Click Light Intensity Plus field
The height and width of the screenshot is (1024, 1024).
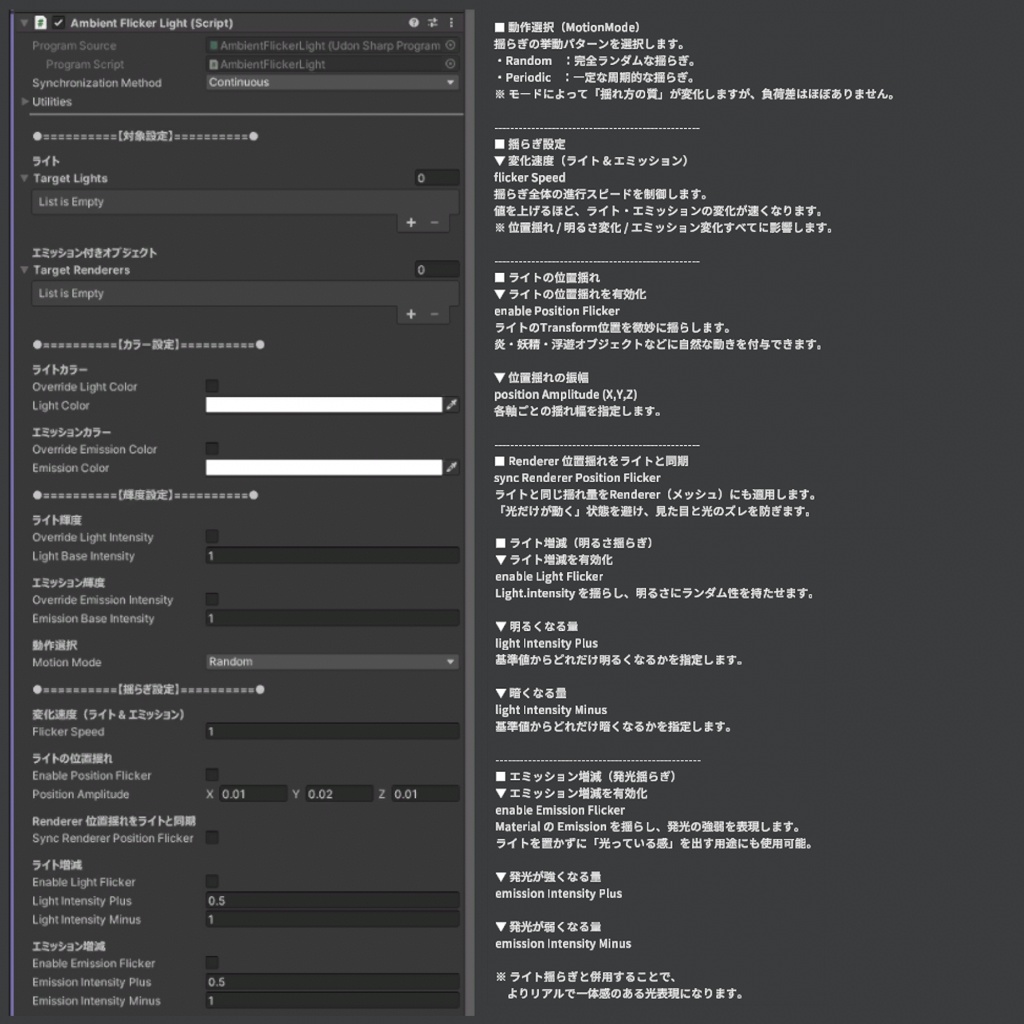point(332,901)
